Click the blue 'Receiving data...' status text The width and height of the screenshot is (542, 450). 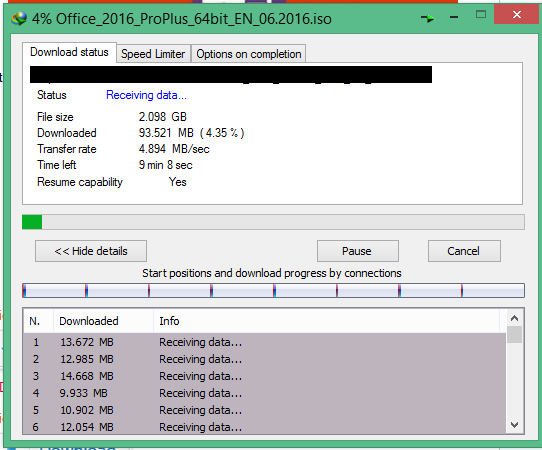[x=146, y=95]
